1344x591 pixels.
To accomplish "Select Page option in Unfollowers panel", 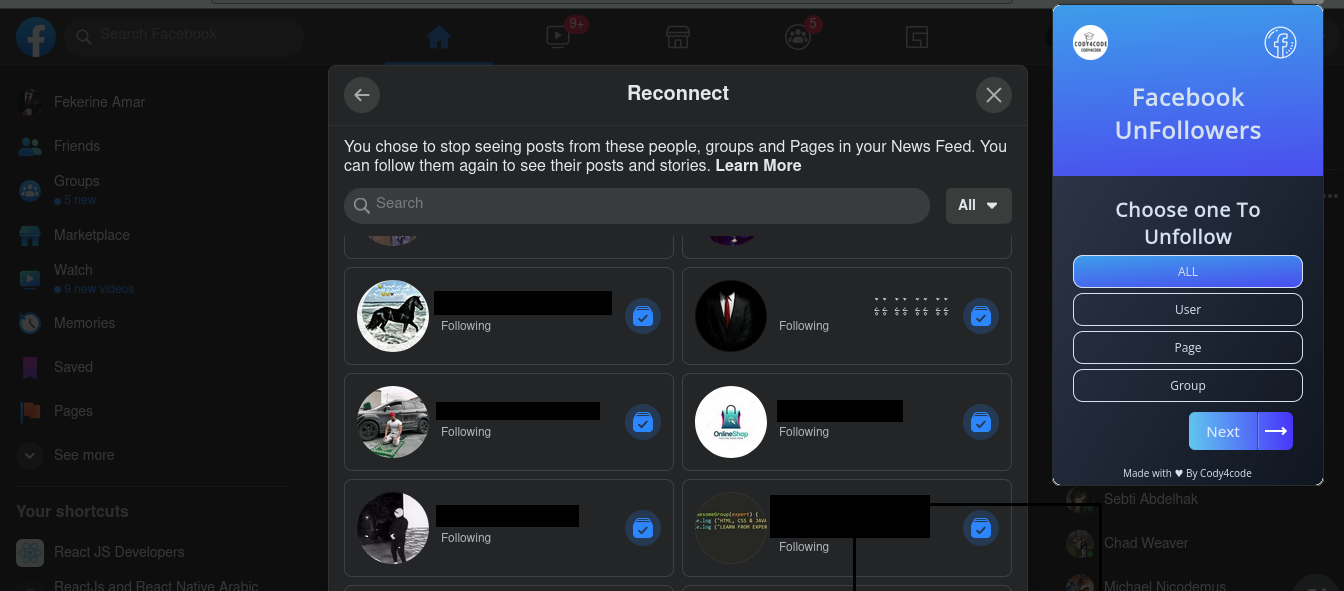I will [x=1188, y=348].
